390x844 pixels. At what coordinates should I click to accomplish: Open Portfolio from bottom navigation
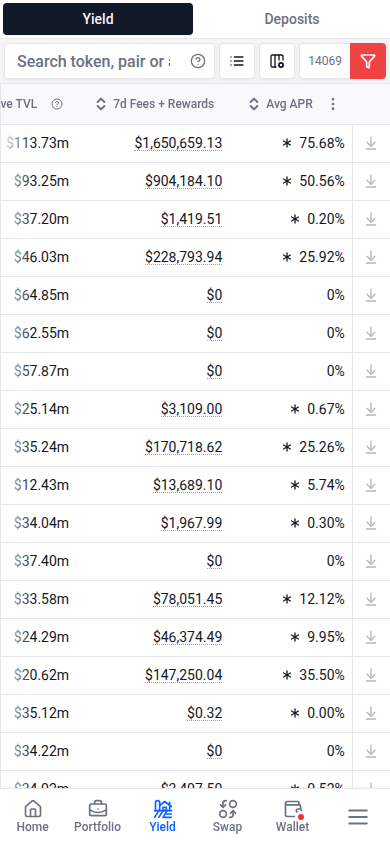pos(97,817)
